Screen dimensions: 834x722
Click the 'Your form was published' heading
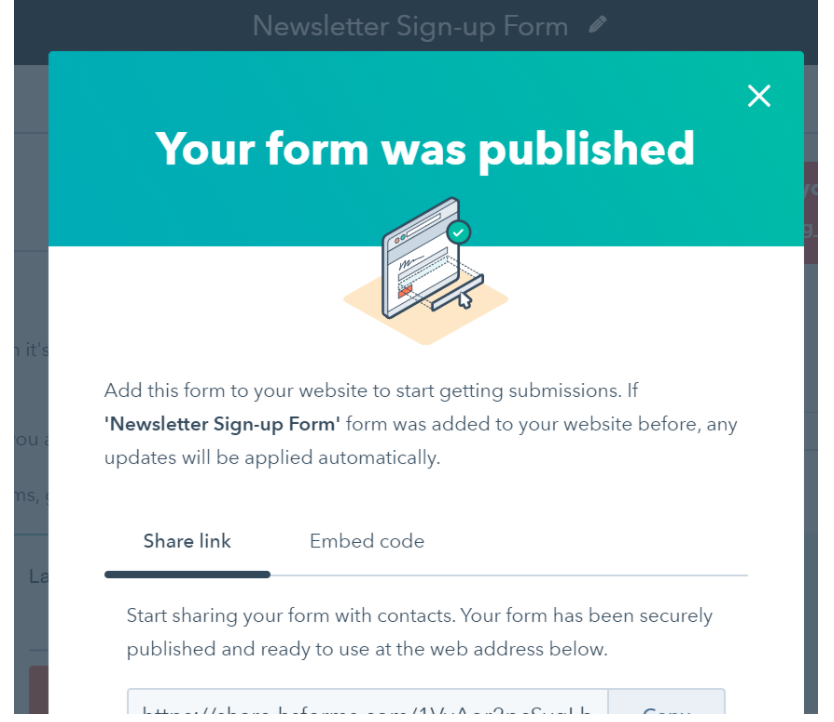(x=425, y=149)
